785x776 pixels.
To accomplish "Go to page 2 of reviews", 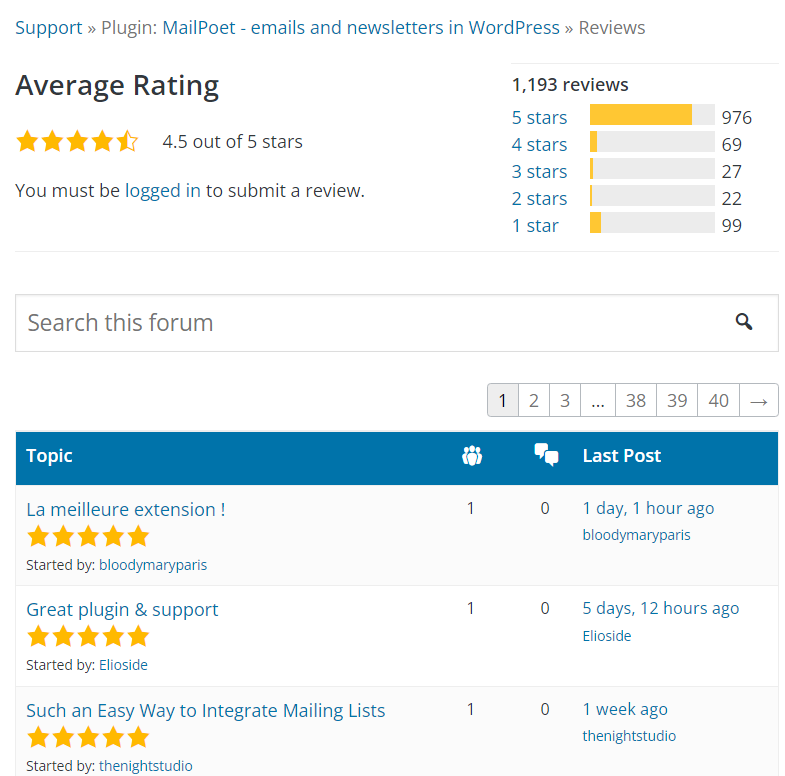I will tap(534, 401).
